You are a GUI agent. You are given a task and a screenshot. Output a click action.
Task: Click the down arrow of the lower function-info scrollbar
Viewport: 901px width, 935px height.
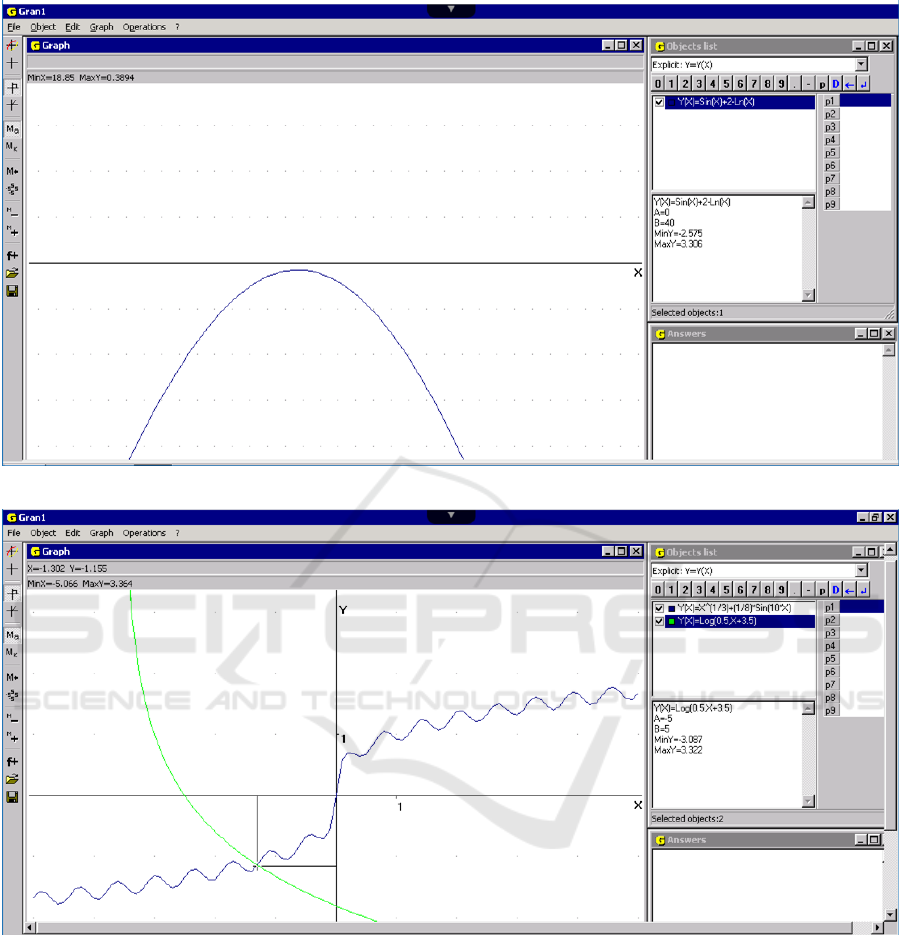pyautogui.click(x=808, y=801)
